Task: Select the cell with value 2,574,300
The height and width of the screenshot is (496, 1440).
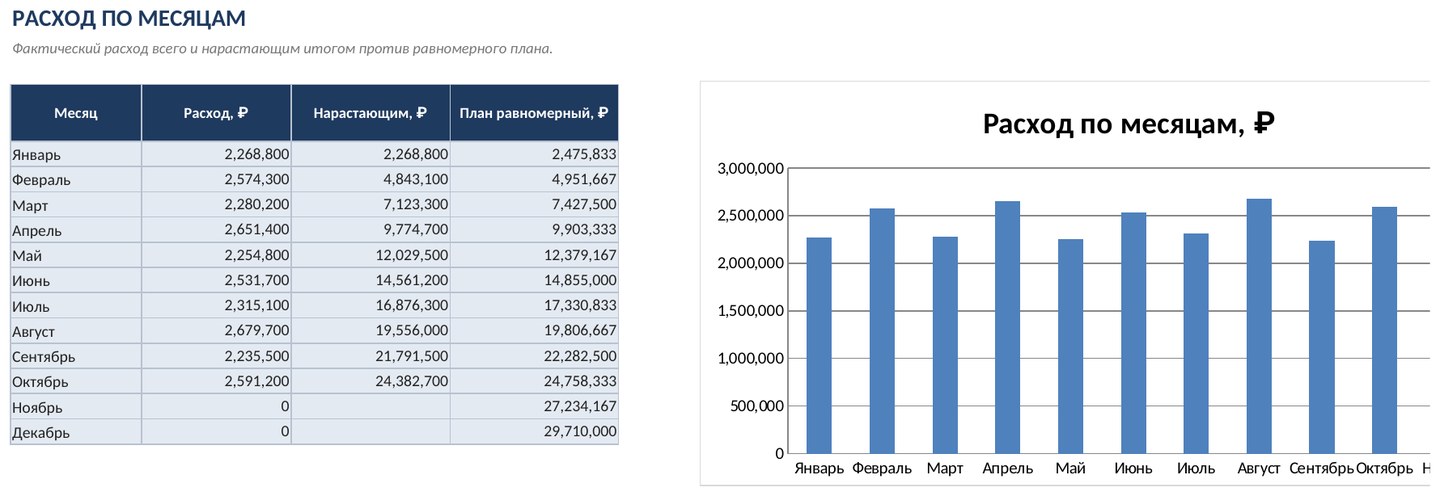Action: coord(216,180)
